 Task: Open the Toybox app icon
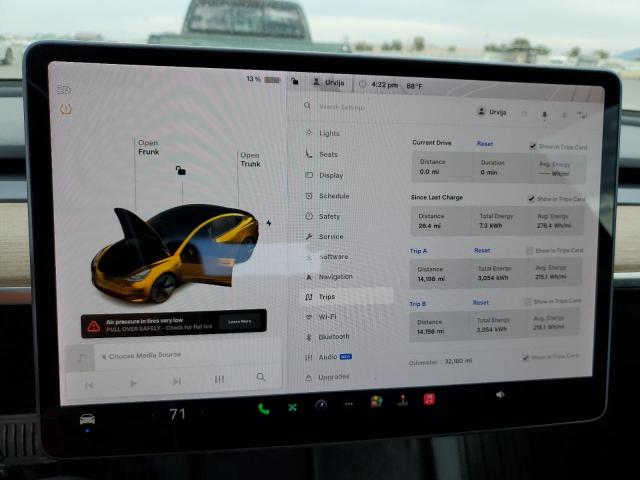[x=376, y=402]
